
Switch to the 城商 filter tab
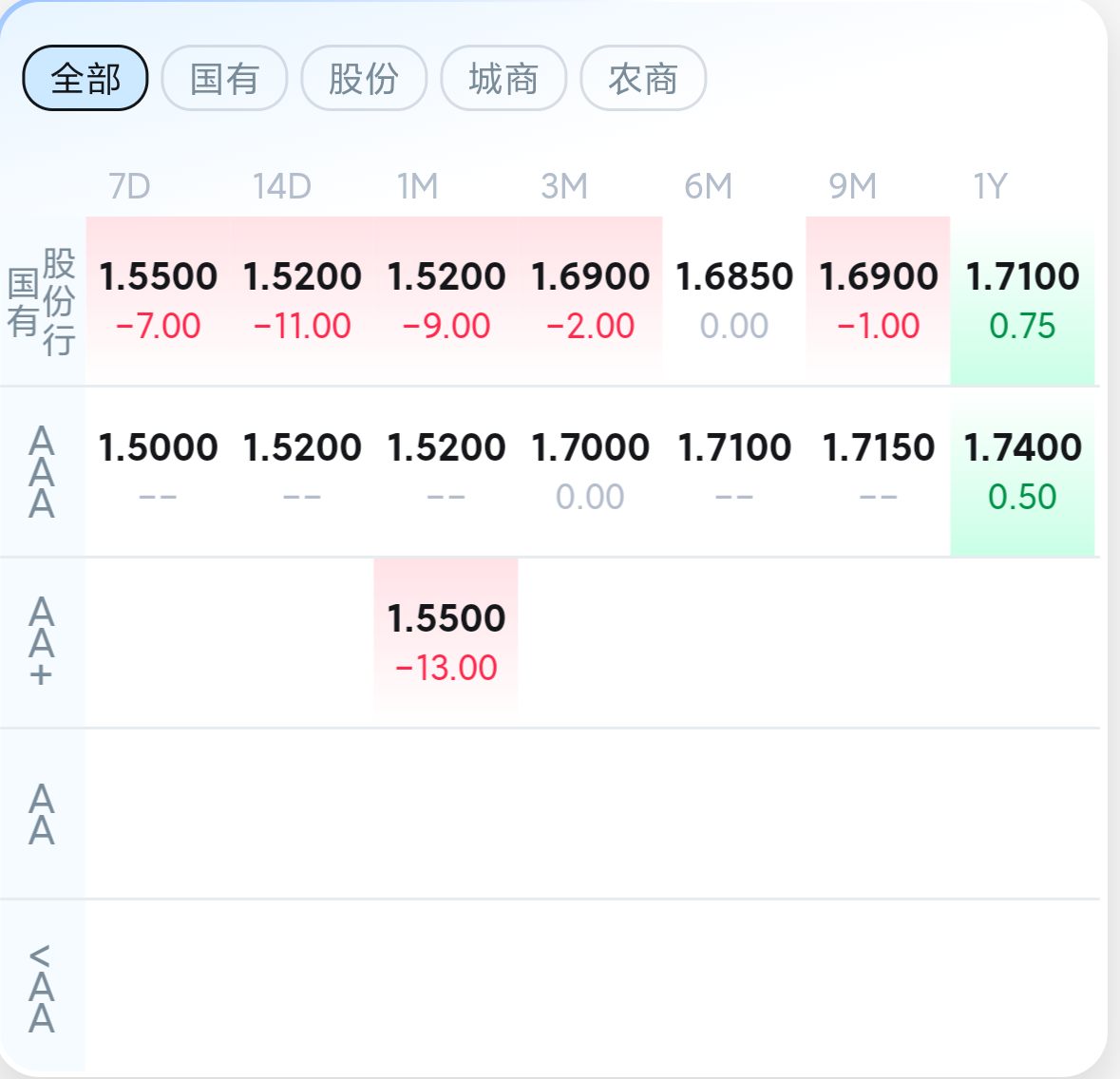pyautogui.click(x=503, y=78)
